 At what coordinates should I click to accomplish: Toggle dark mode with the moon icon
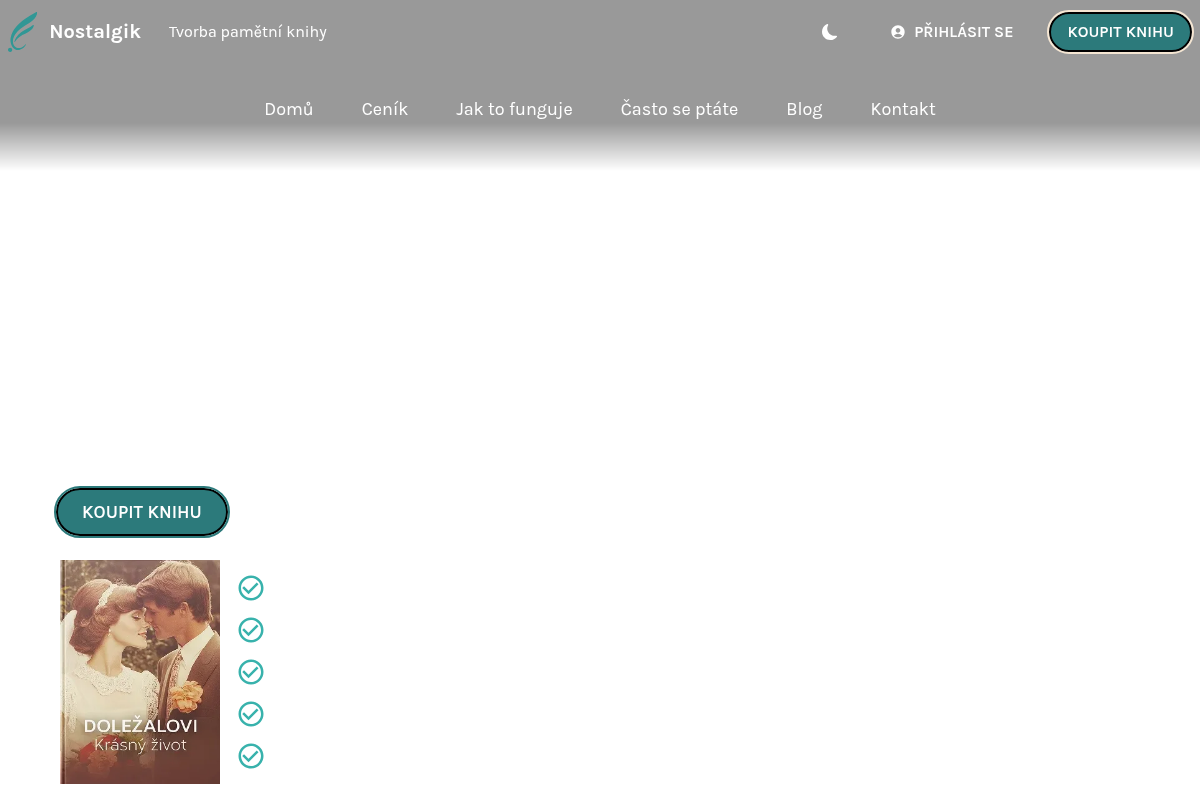(x=829, y=32)
